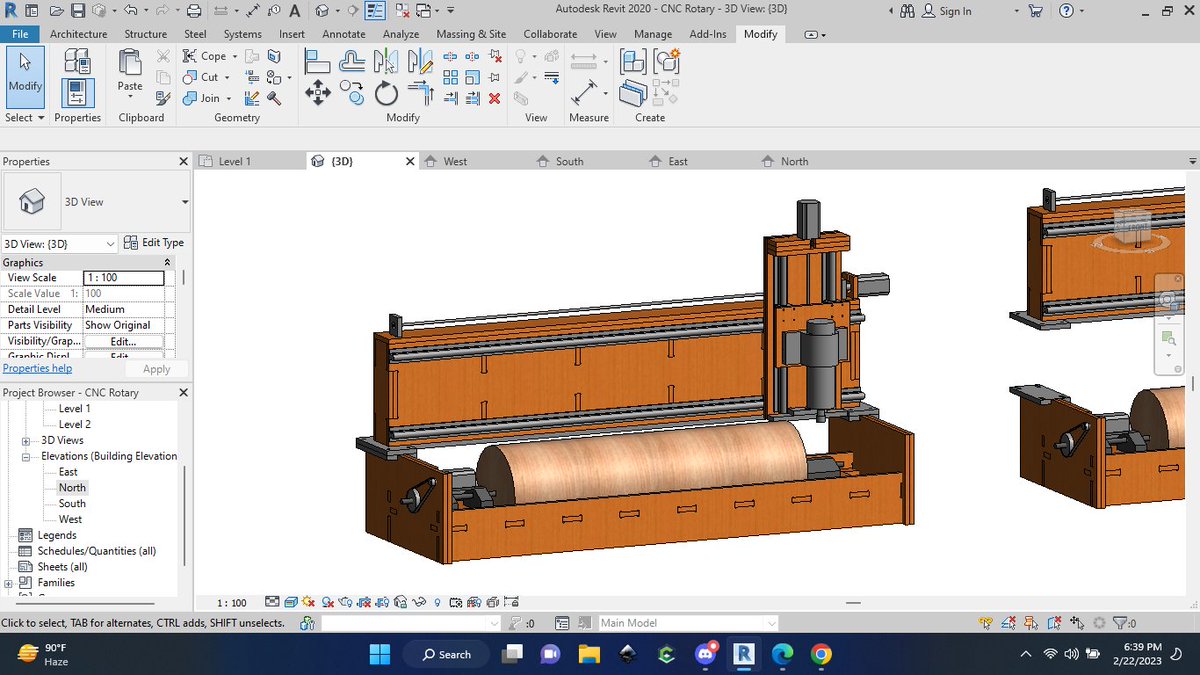Click the red Delete icon in Modify panel
The height and width of the screenshot is (675, 1200).
point(493,99)
